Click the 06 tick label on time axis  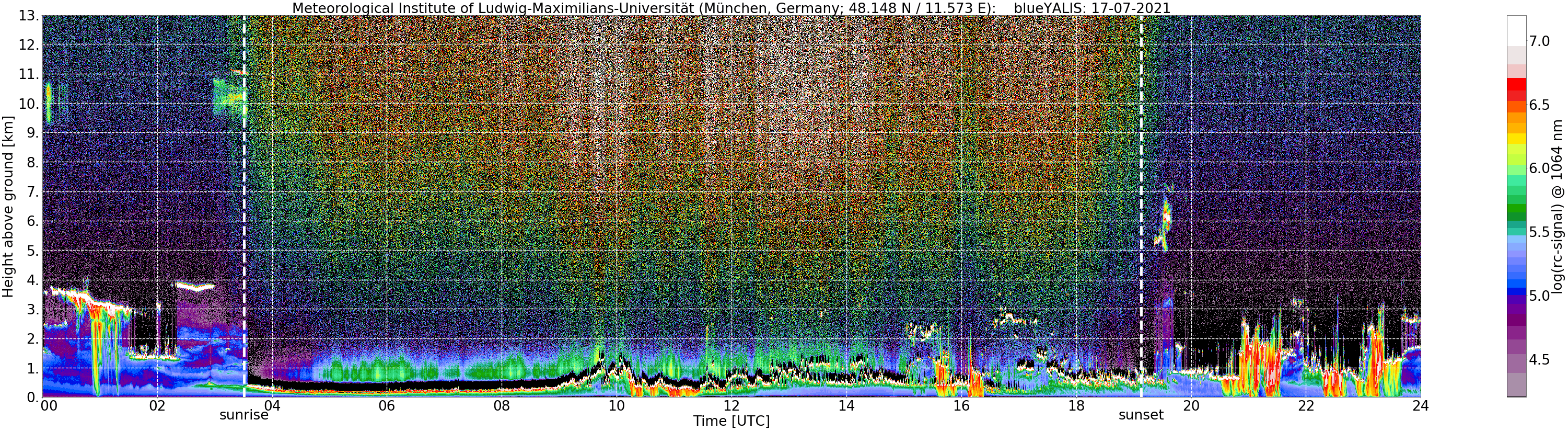click(x=387, y=406)
